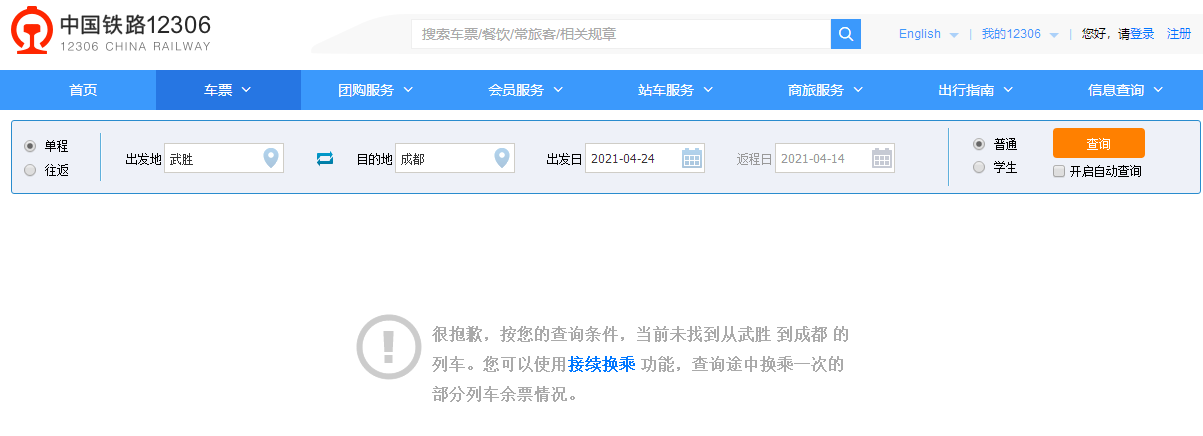Screen dimensions: 1203x436
Task: Go to the 首页 home tab
Action: coord(83,90)
